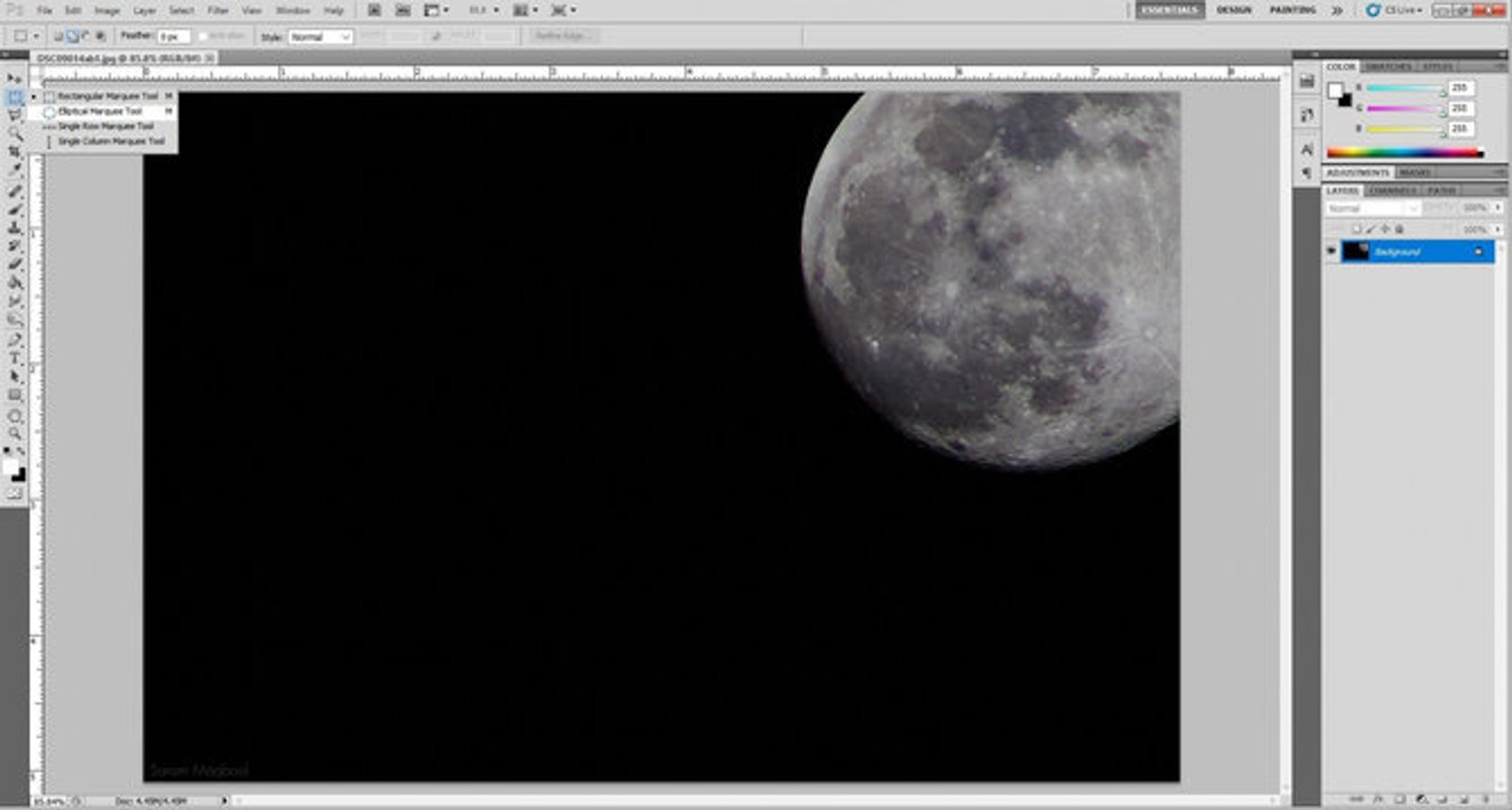The width and height of the screenshot is (1512, 810).
Task: Expand more workspaces with double arrow
Action: (x=1337, y=10)
